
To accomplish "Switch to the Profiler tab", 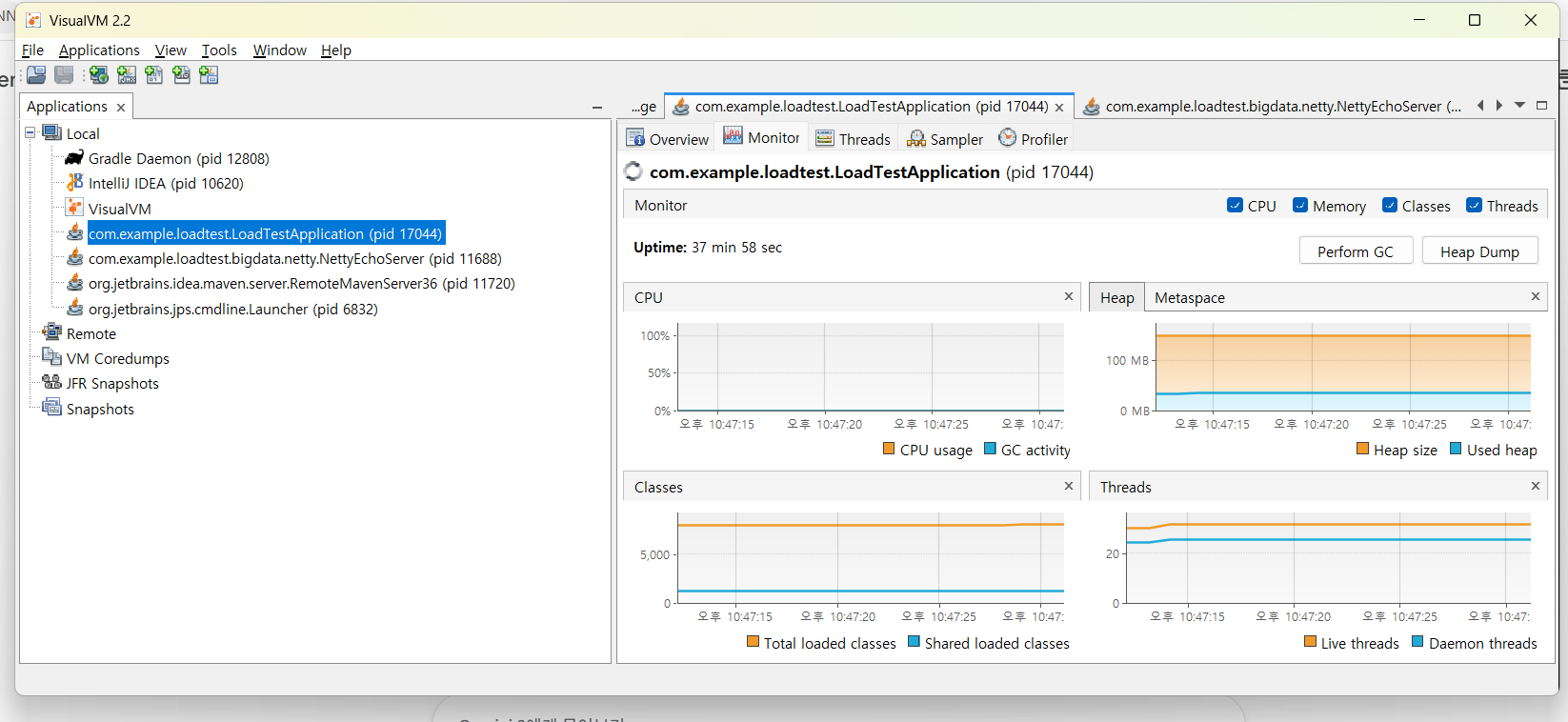I will coord(1033,138).
